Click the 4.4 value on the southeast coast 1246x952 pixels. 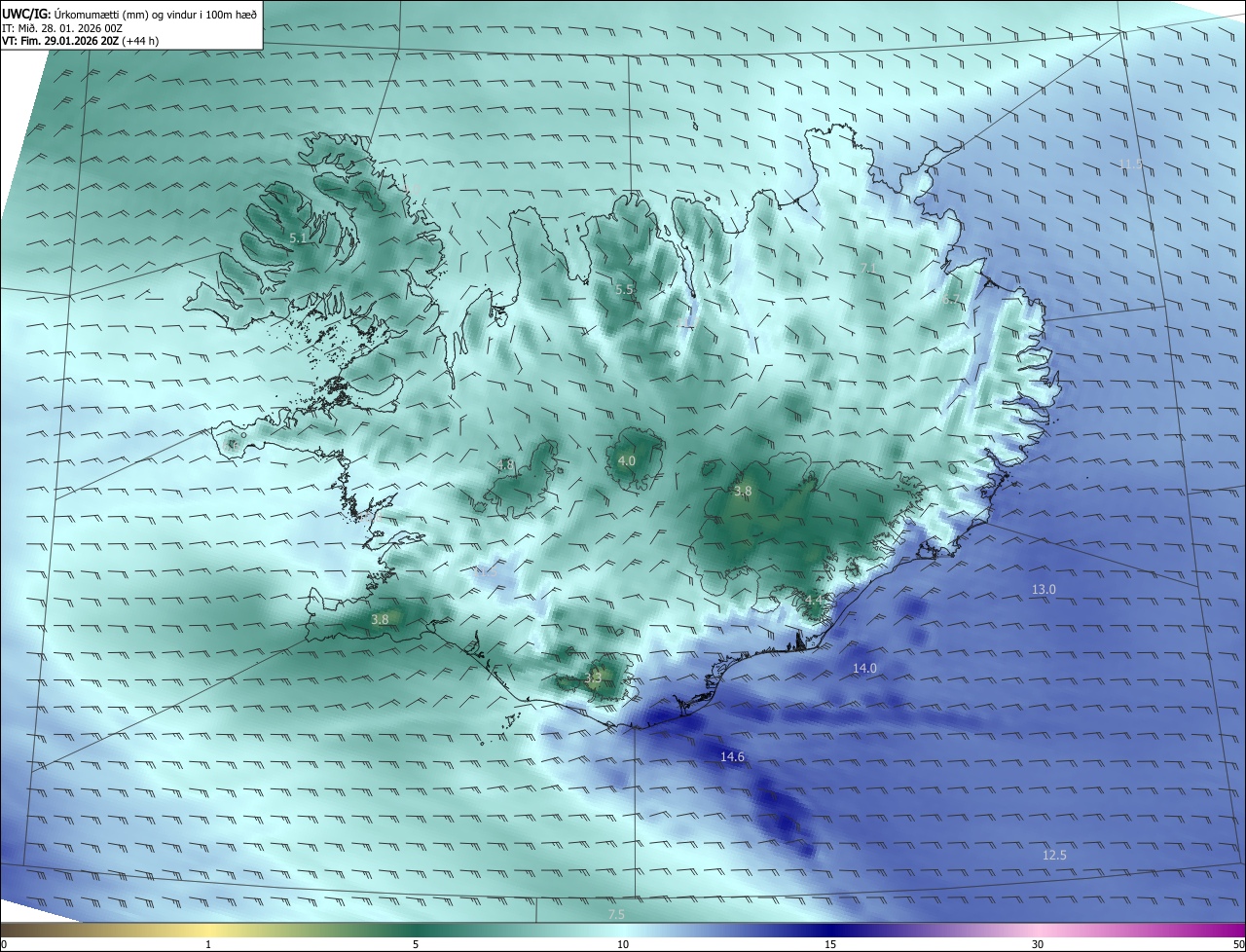point(814,600)
